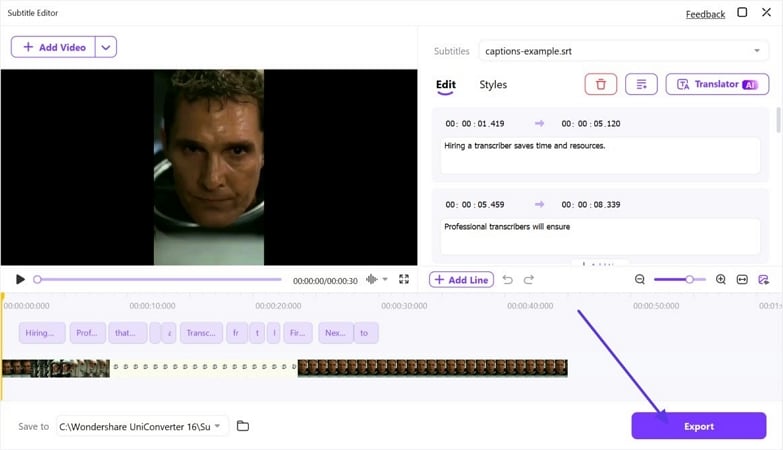The image size is (783, 450).
Task: Close the Subtitle Editor window
Action: click(x=767, y=12)
